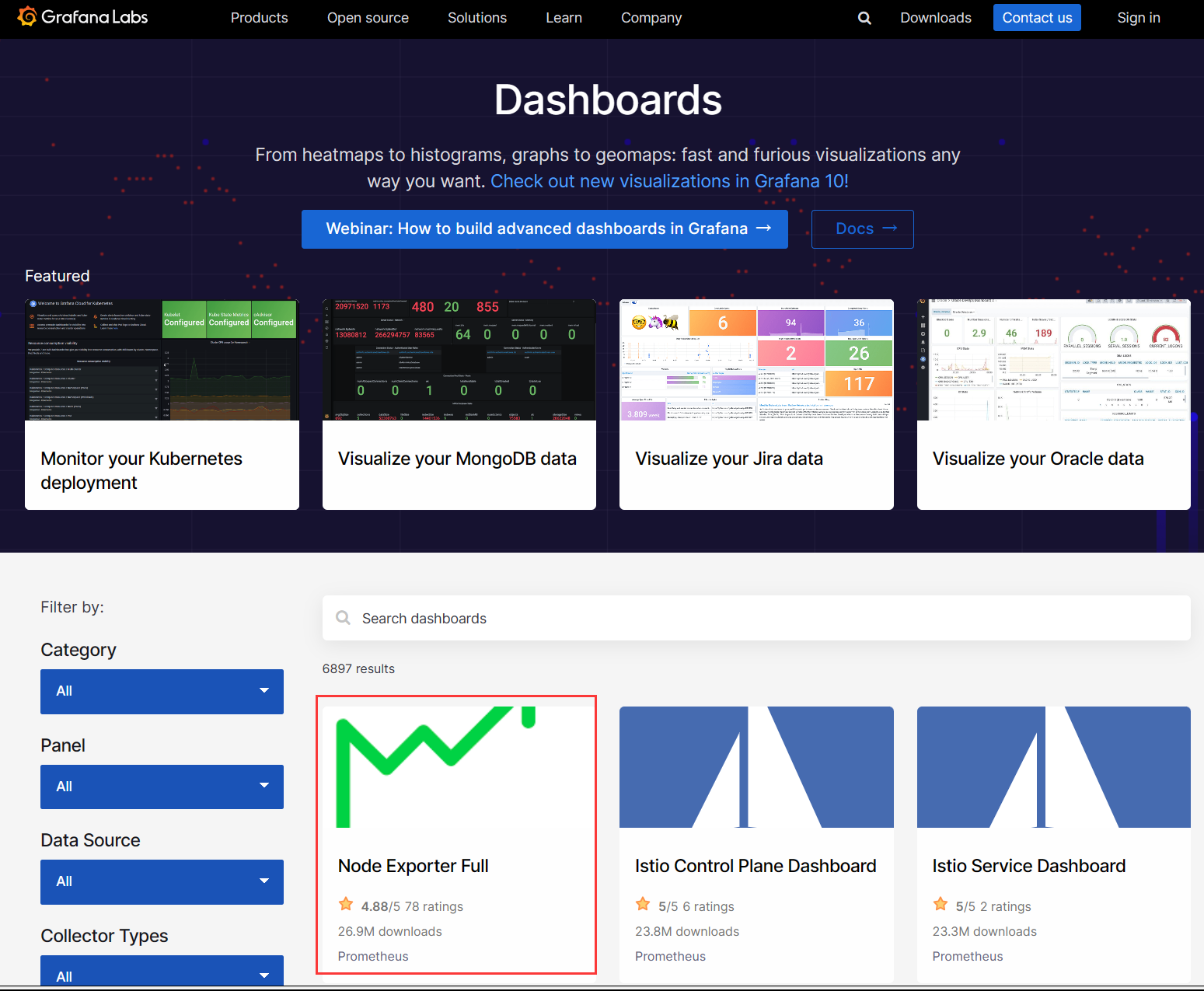The height and width of the screenshot is (991, 1204).
Task: Click the Contact us button
Action: (1037, 18)
